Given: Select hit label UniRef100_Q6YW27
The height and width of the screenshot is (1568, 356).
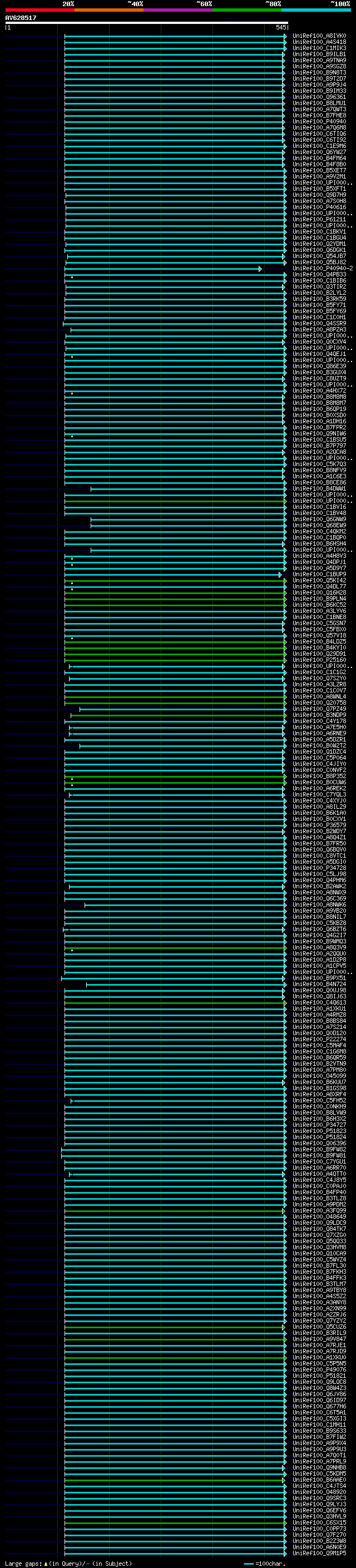Looking at the screenshot, I should pos(319,152).
